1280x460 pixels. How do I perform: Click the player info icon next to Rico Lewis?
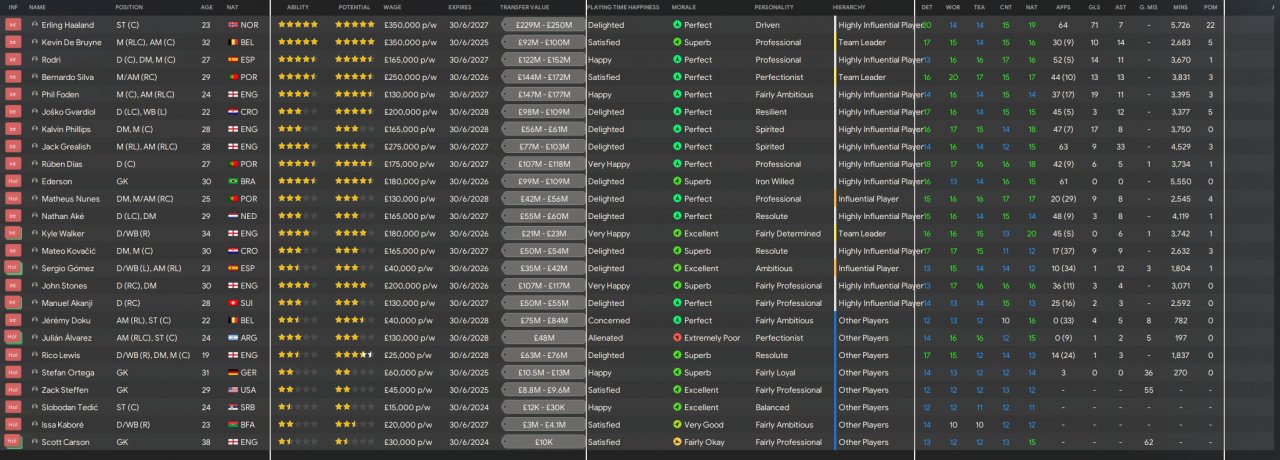pos(35,355)
